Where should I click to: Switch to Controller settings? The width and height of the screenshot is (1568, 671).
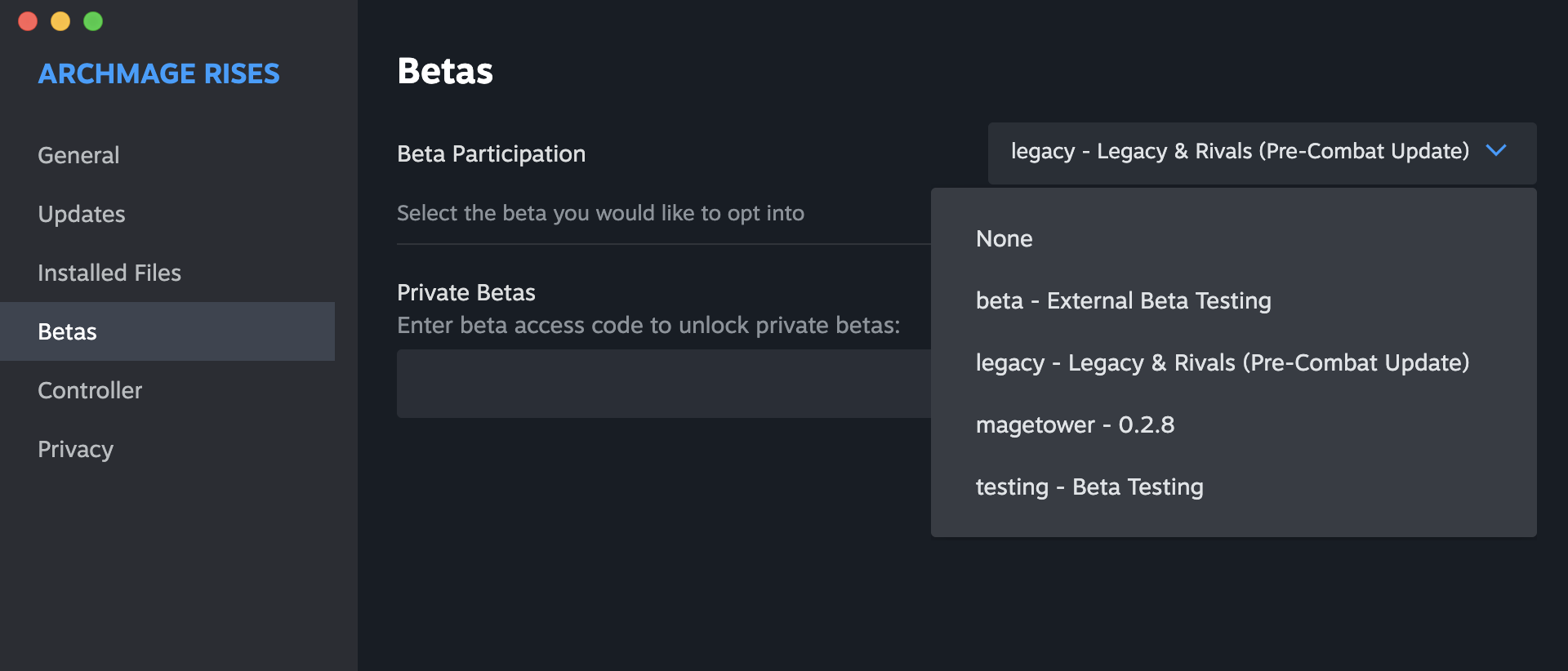tap(90, 390)
